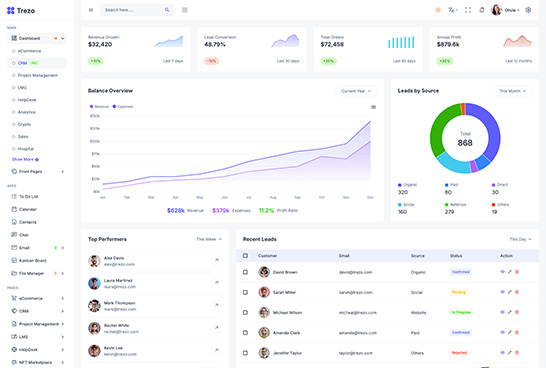Toggle fullscreen mode icon in header

coord(468,10)
